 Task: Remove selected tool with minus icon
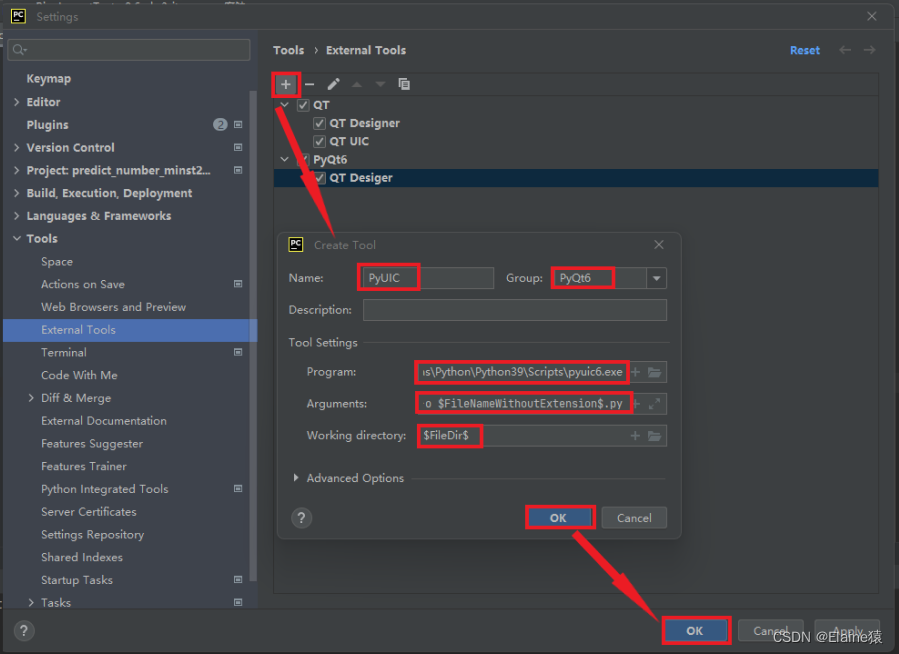[310, 85]
